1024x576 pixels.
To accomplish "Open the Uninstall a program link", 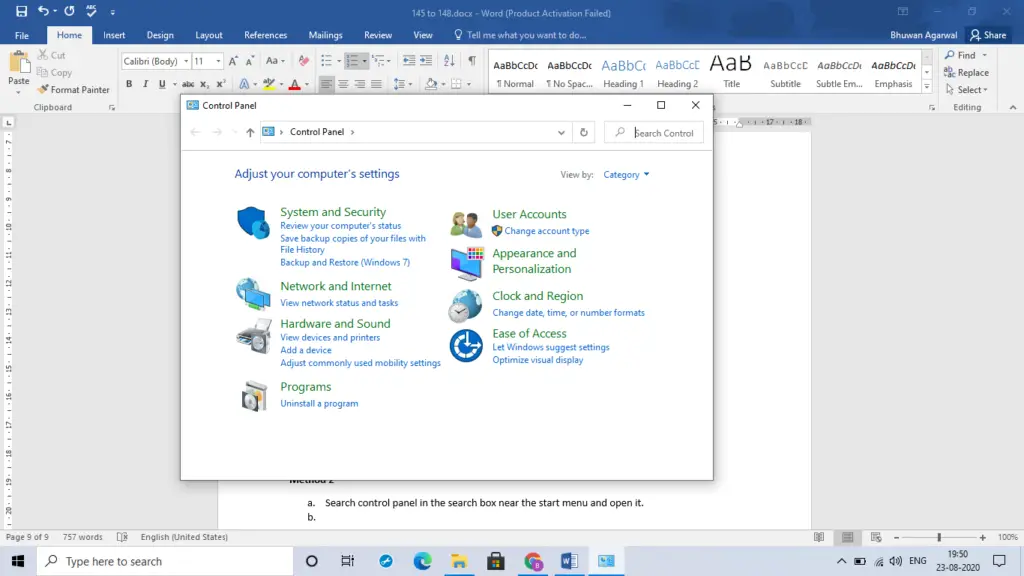I will point(319,404).
